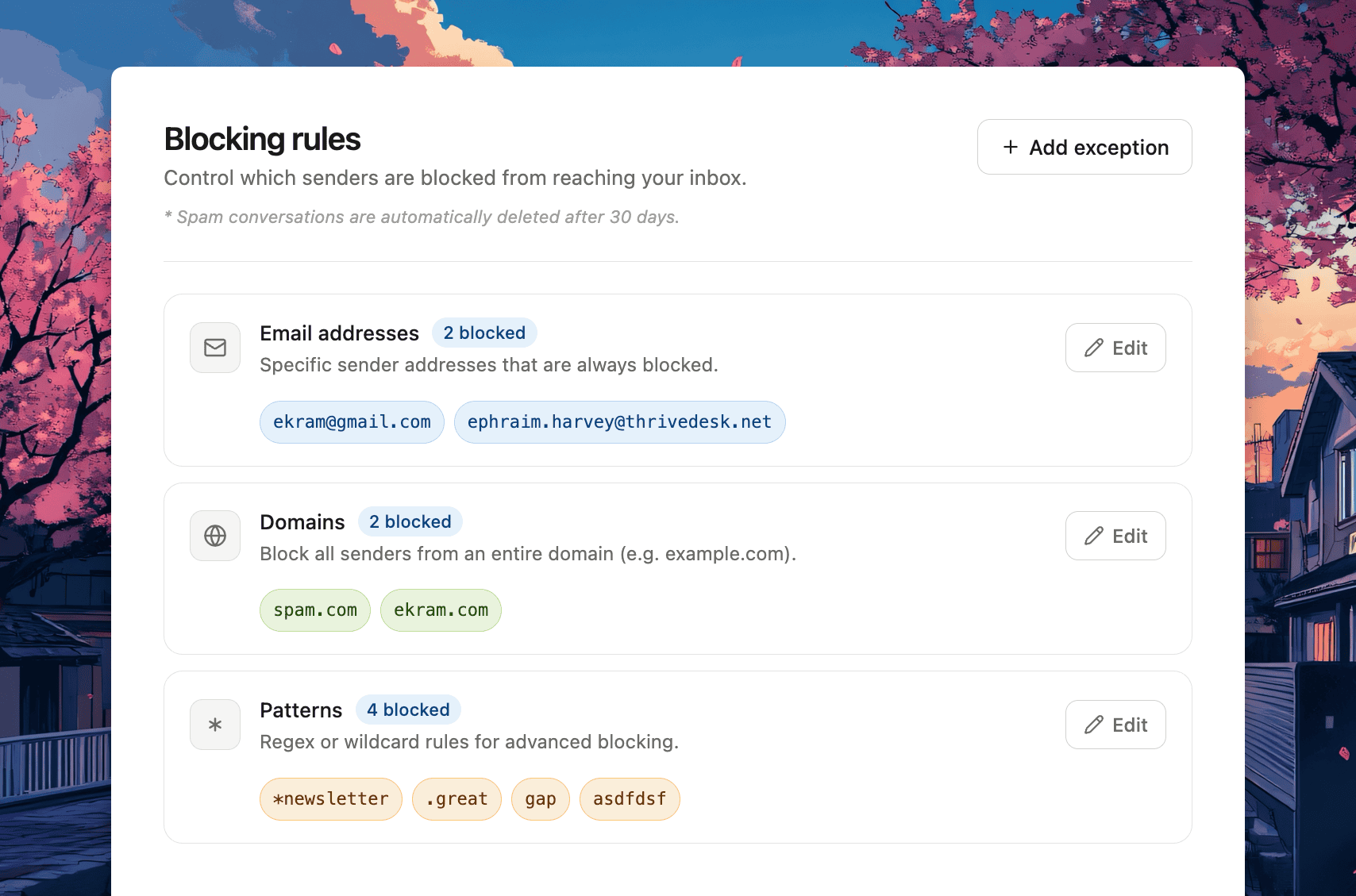Click the asterisk icon on Patterns card
This screenshot has width=1356, height=896.
coord(214,724)
